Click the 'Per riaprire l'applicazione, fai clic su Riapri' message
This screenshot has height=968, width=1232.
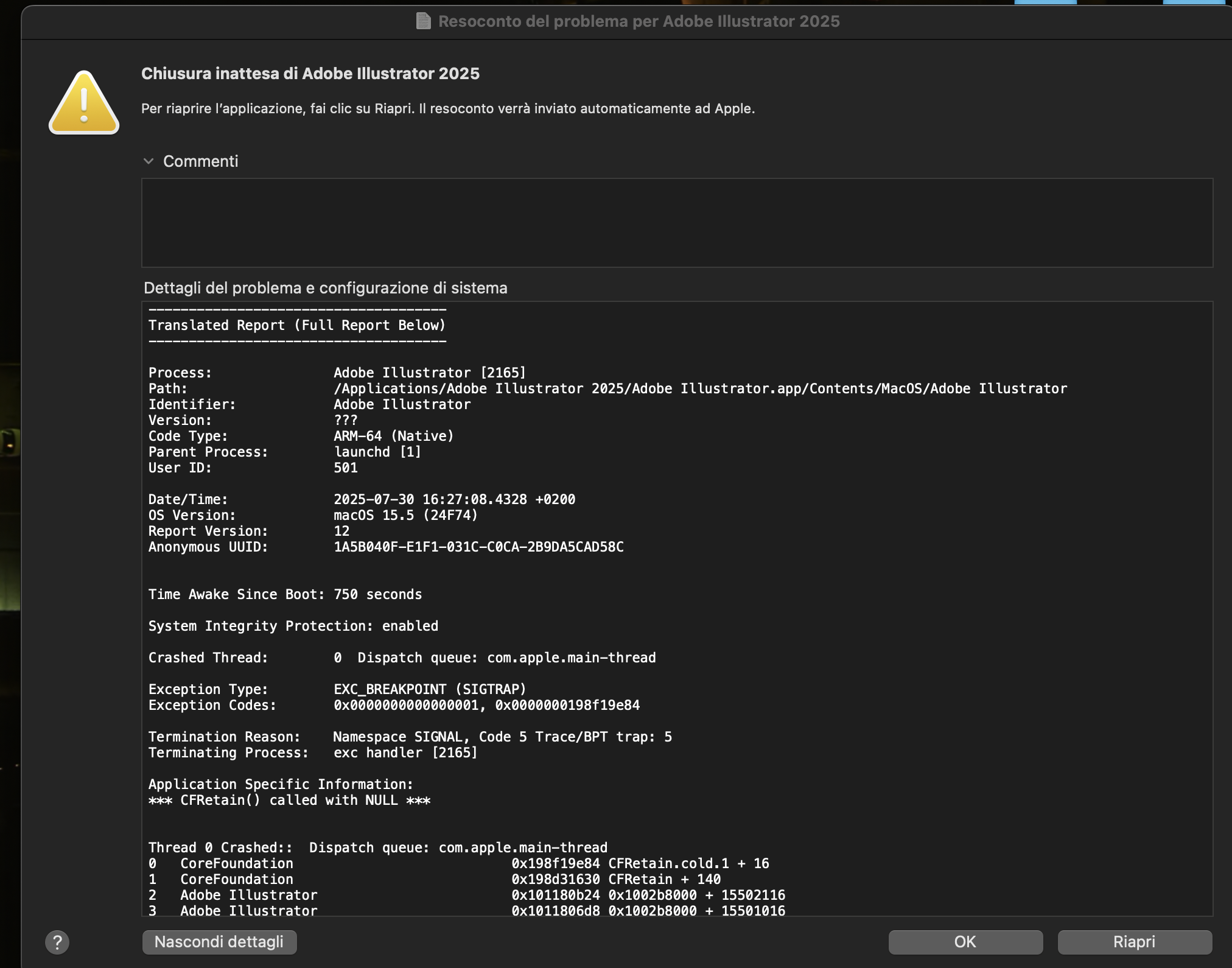click(x=448, y=108)
